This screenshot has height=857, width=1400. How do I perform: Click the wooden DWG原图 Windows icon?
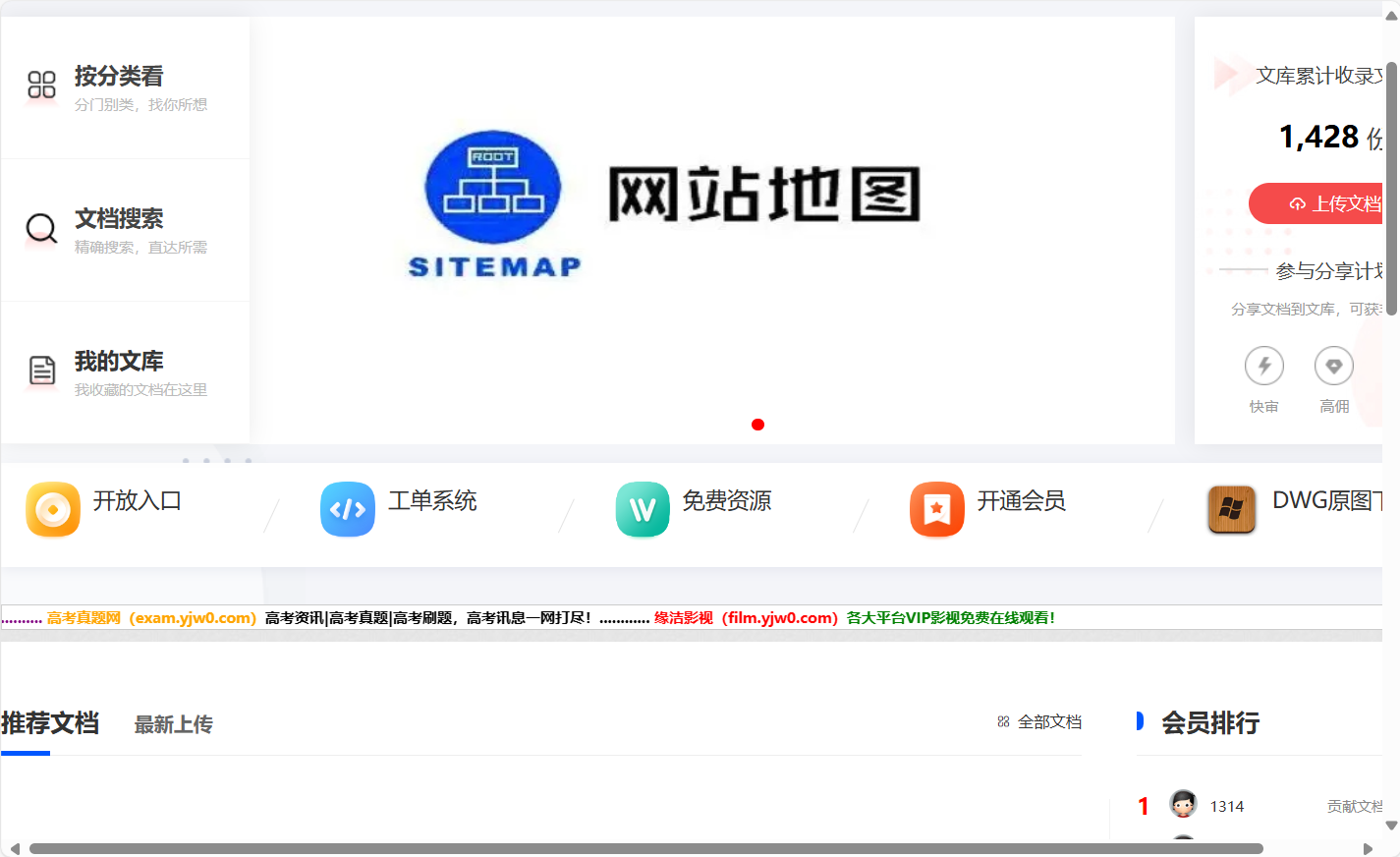(1232, 509)
